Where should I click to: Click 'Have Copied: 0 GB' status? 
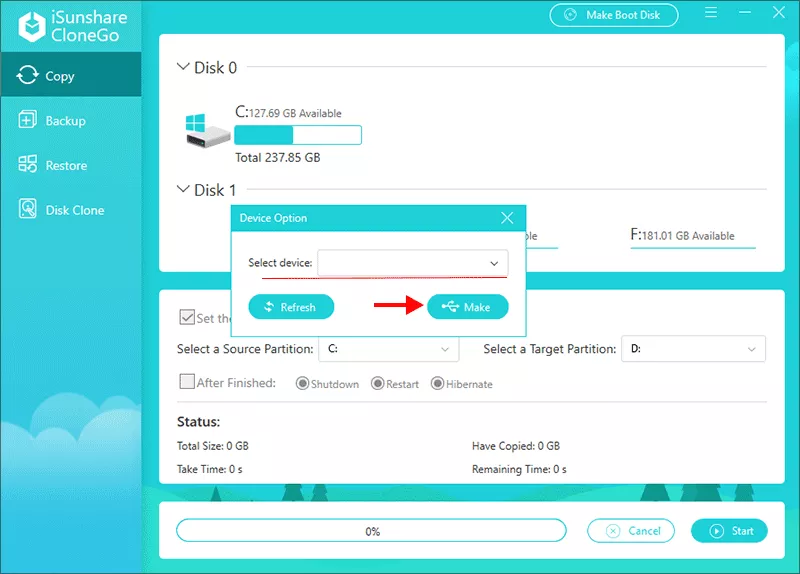516,446
